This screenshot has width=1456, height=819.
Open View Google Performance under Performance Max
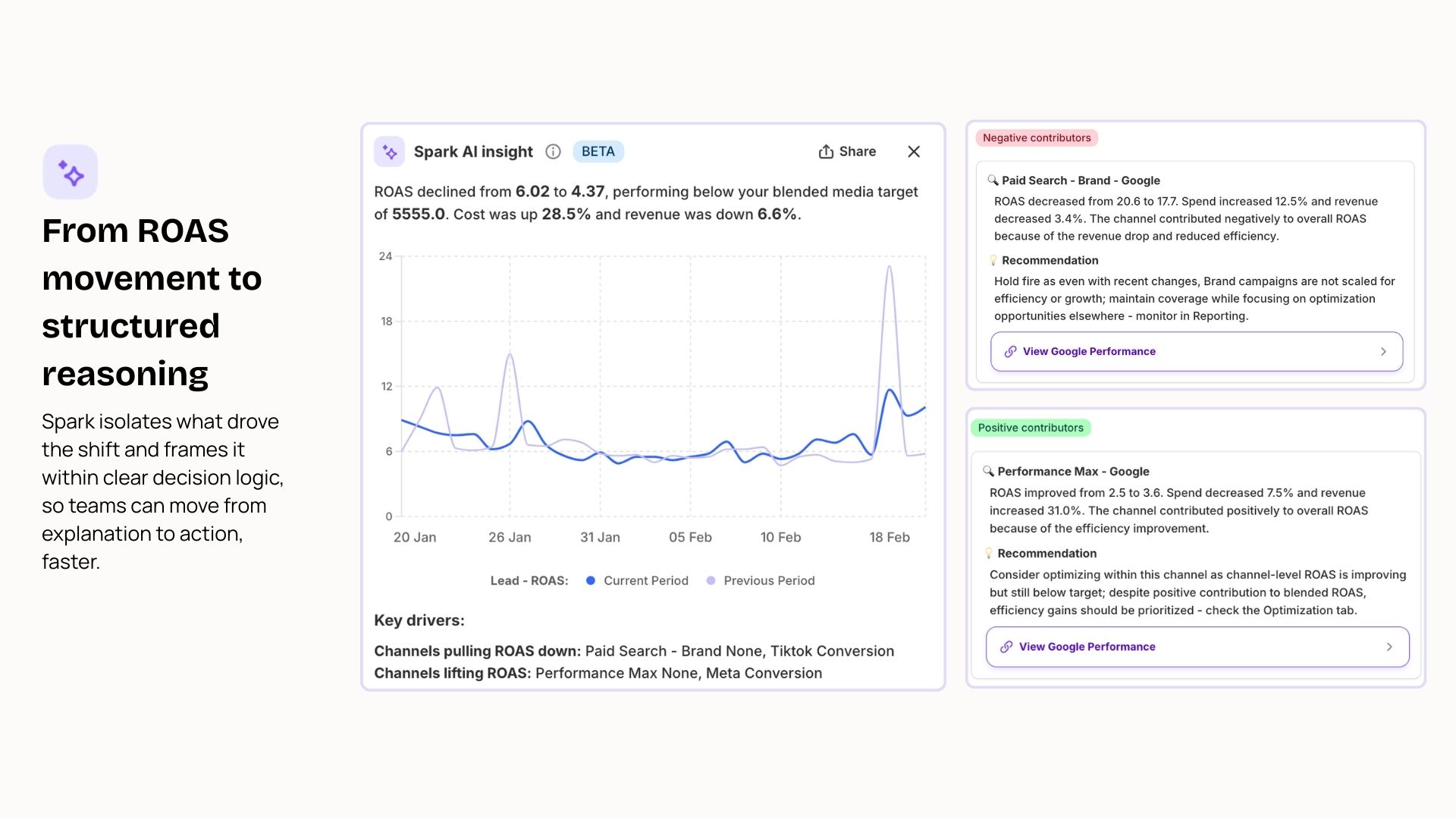[1197, 647]
